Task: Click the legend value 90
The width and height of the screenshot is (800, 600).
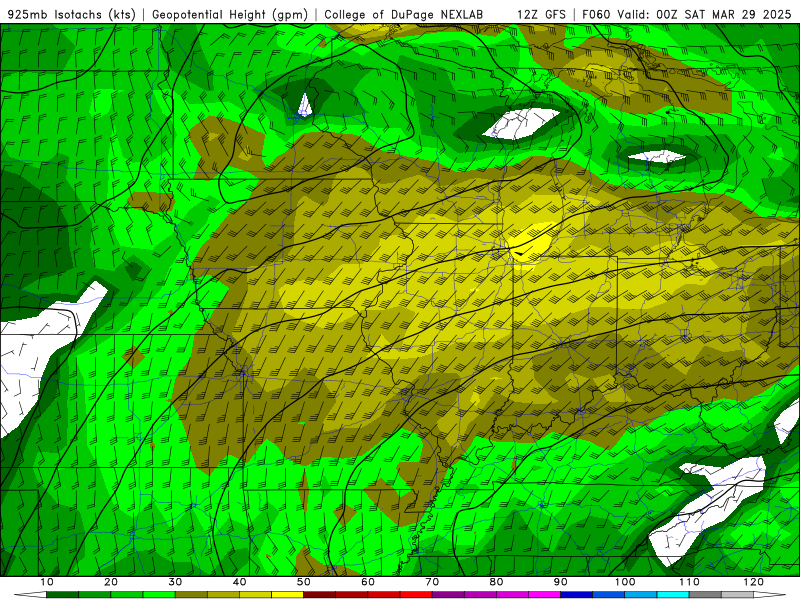Action: [561, 582]
